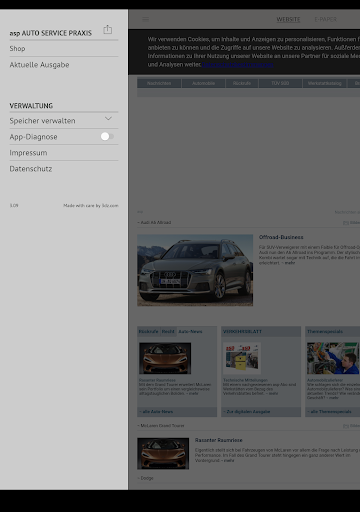Follow the alle Themenspecials link

pyautogui.click(x=329, y=412)
